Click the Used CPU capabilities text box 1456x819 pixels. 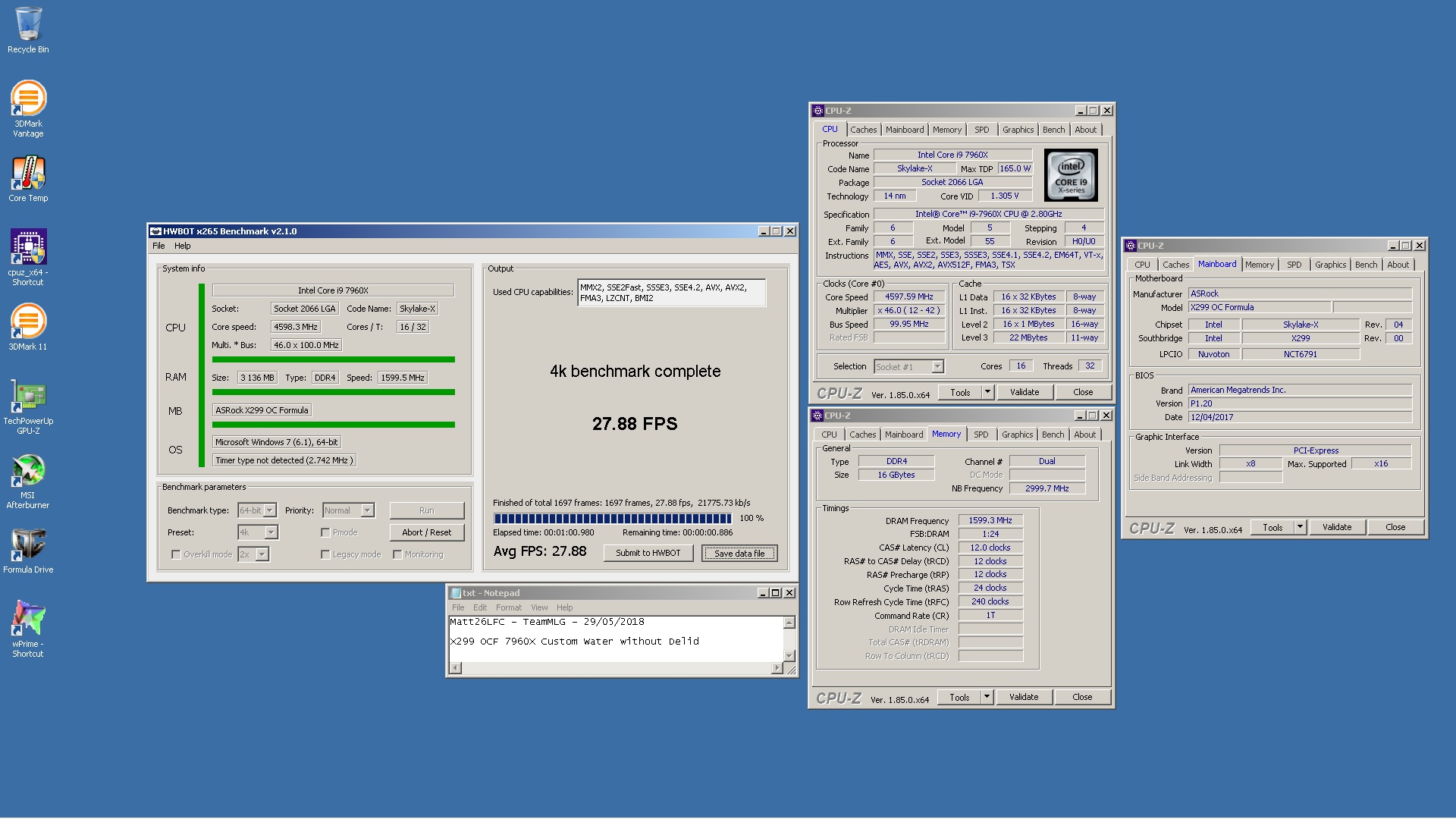tap(671, 293)
